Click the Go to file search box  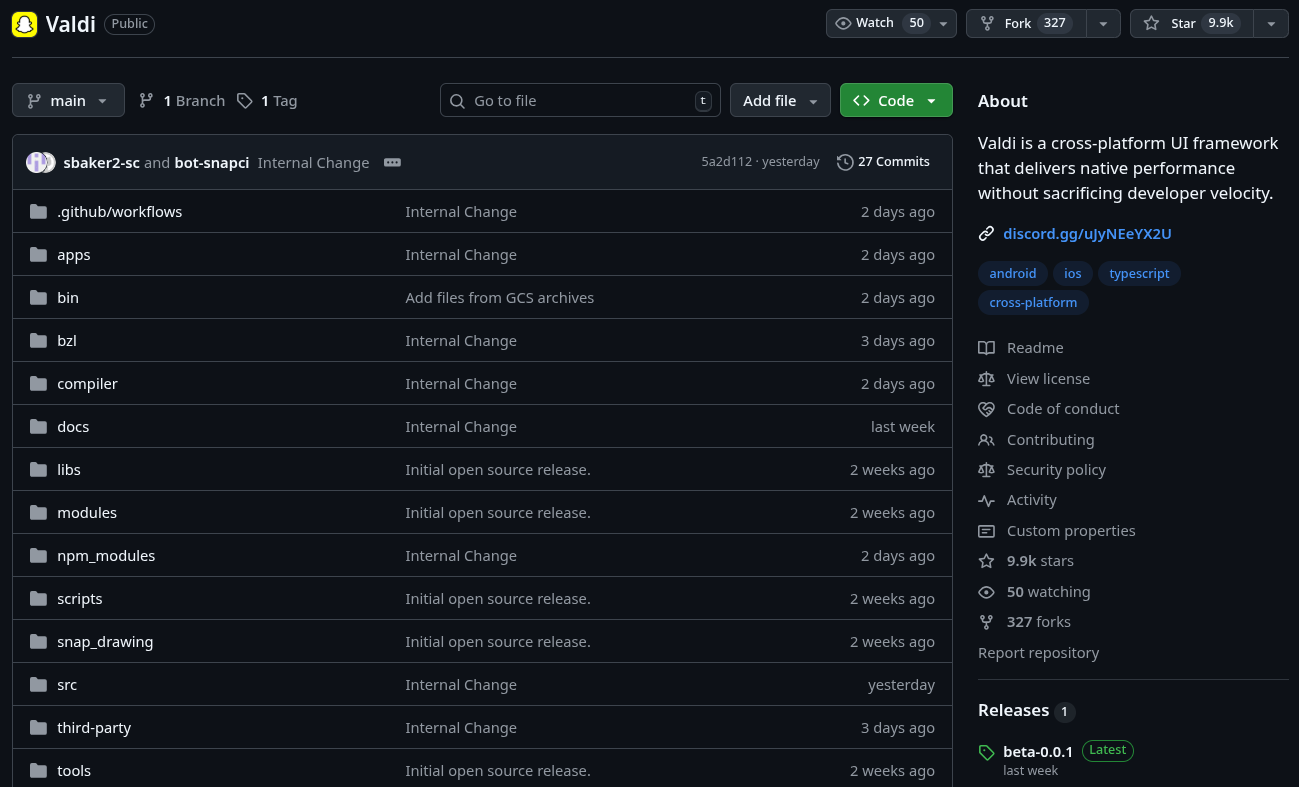[580, 100]
